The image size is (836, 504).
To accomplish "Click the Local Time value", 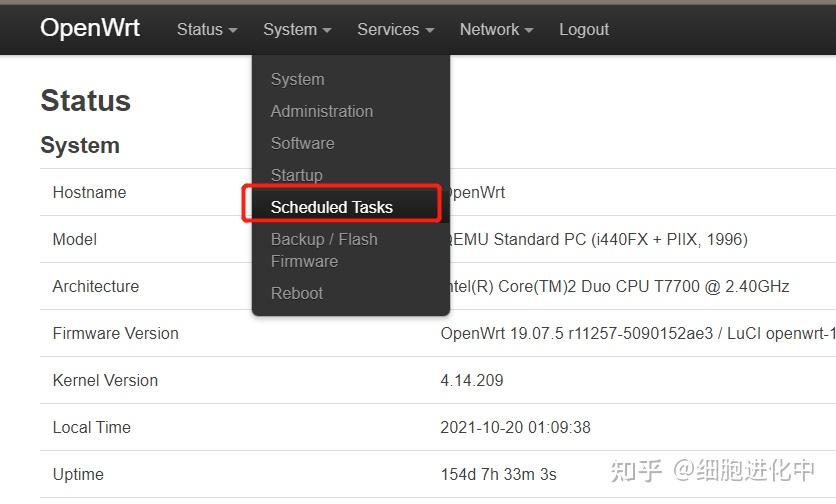I will (x=515, y=428).
